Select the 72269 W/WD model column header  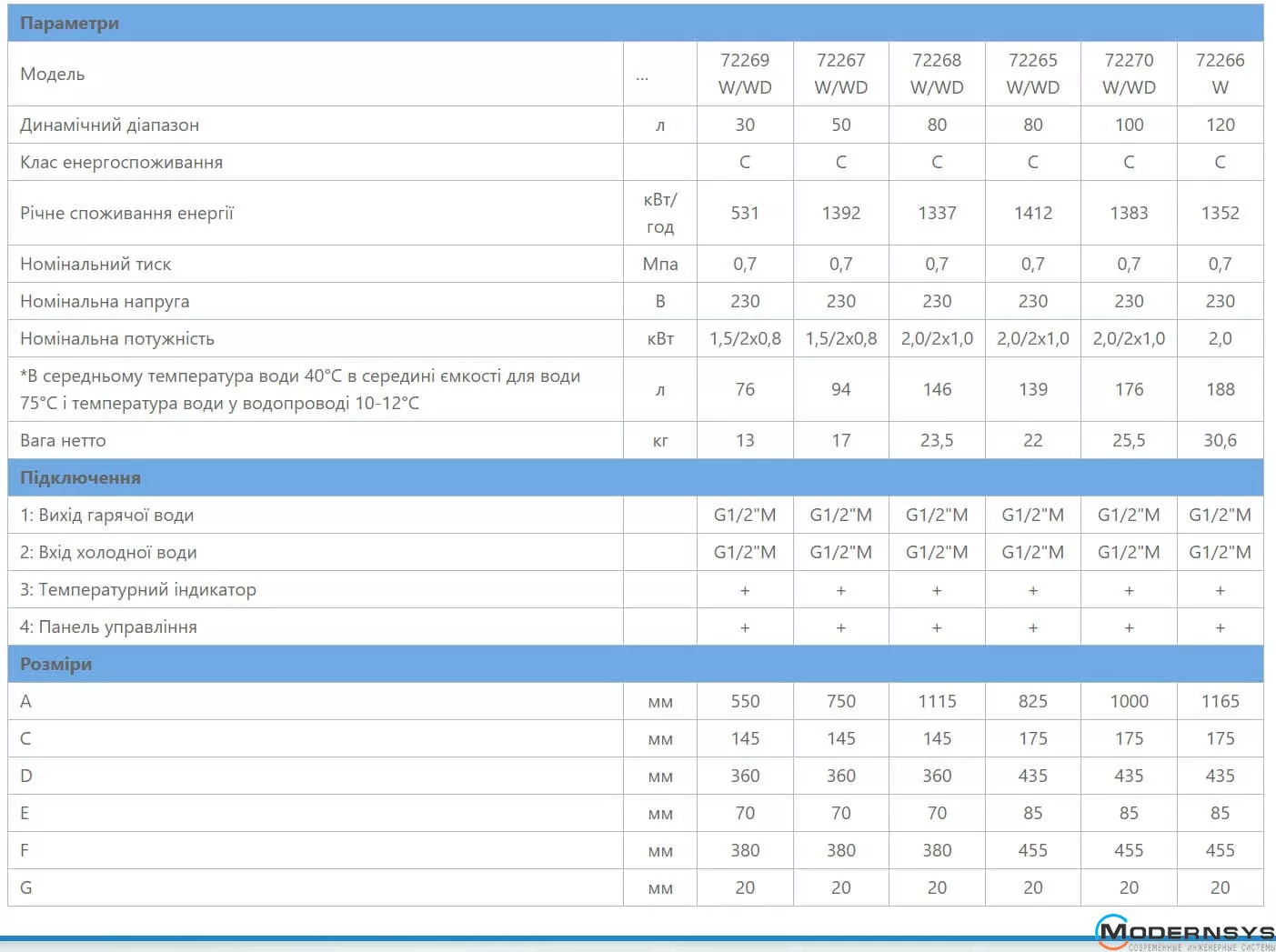pos(745,74)
